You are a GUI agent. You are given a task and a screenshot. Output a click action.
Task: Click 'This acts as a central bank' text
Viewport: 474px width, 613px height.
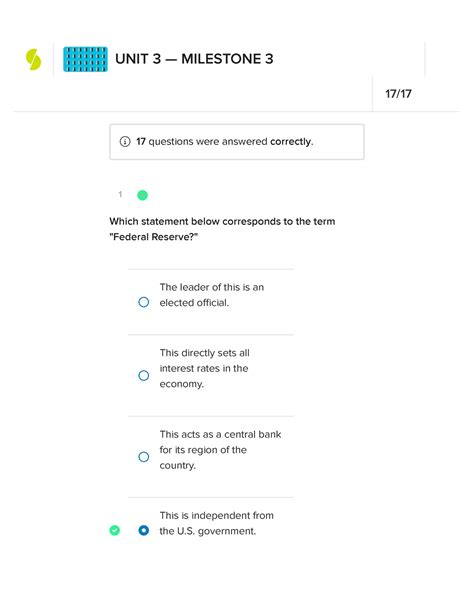click(220, 434)
